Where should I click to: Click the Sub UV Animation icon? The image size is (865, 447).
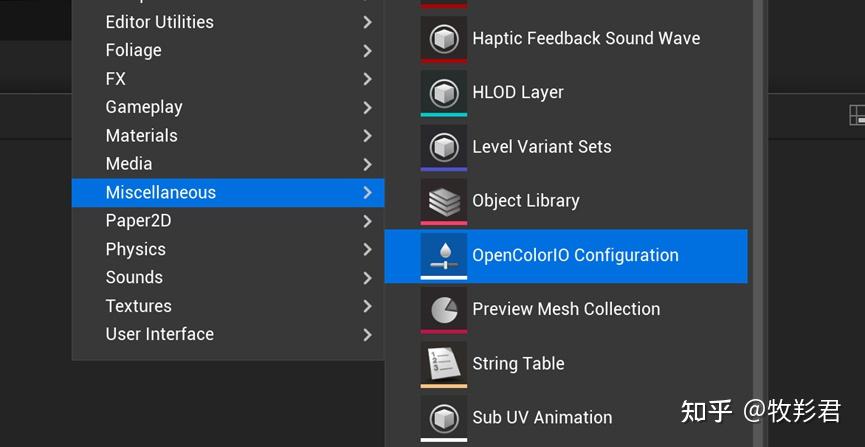point(443,417)
